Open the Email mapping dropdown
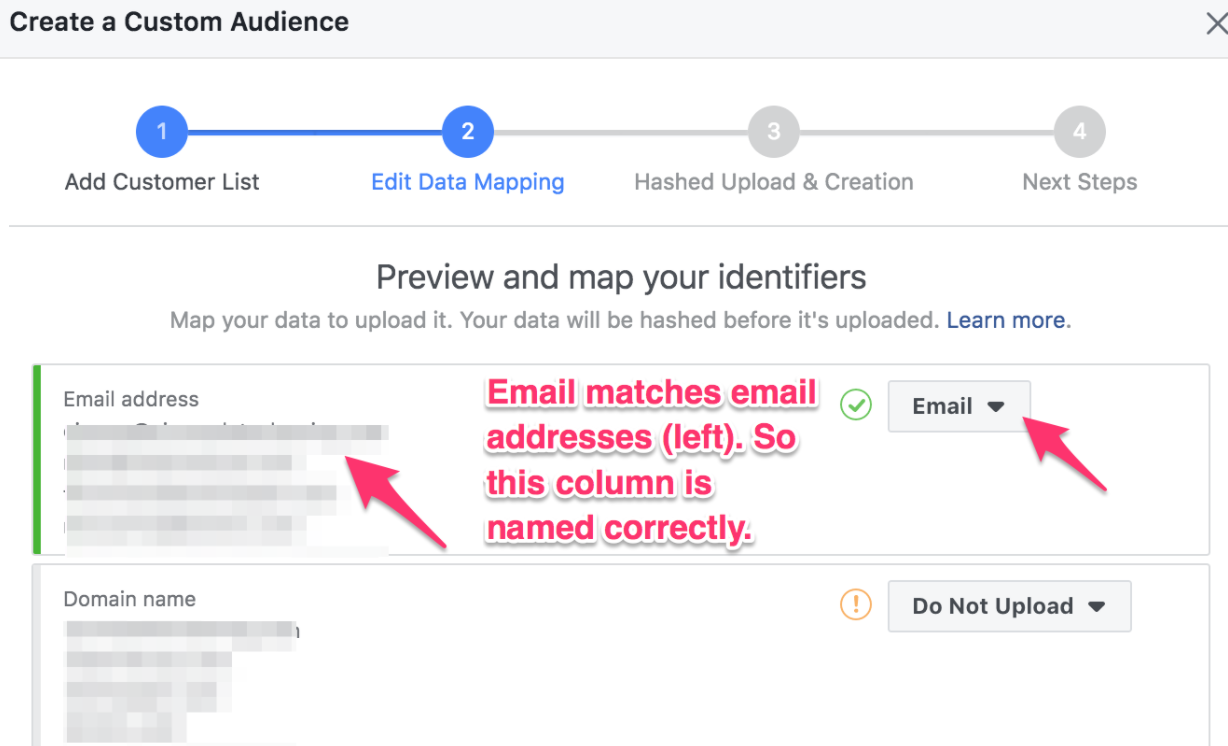1228x746 pixels. (x=958, y=406)
